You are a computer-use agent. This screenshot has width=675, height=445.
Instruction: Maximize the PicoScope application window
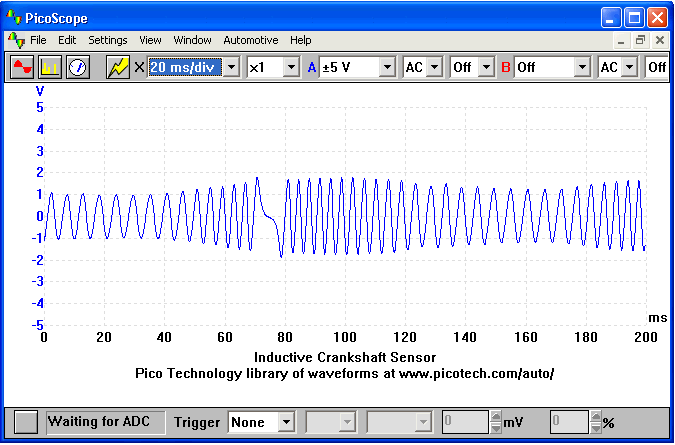coord(634,18)
